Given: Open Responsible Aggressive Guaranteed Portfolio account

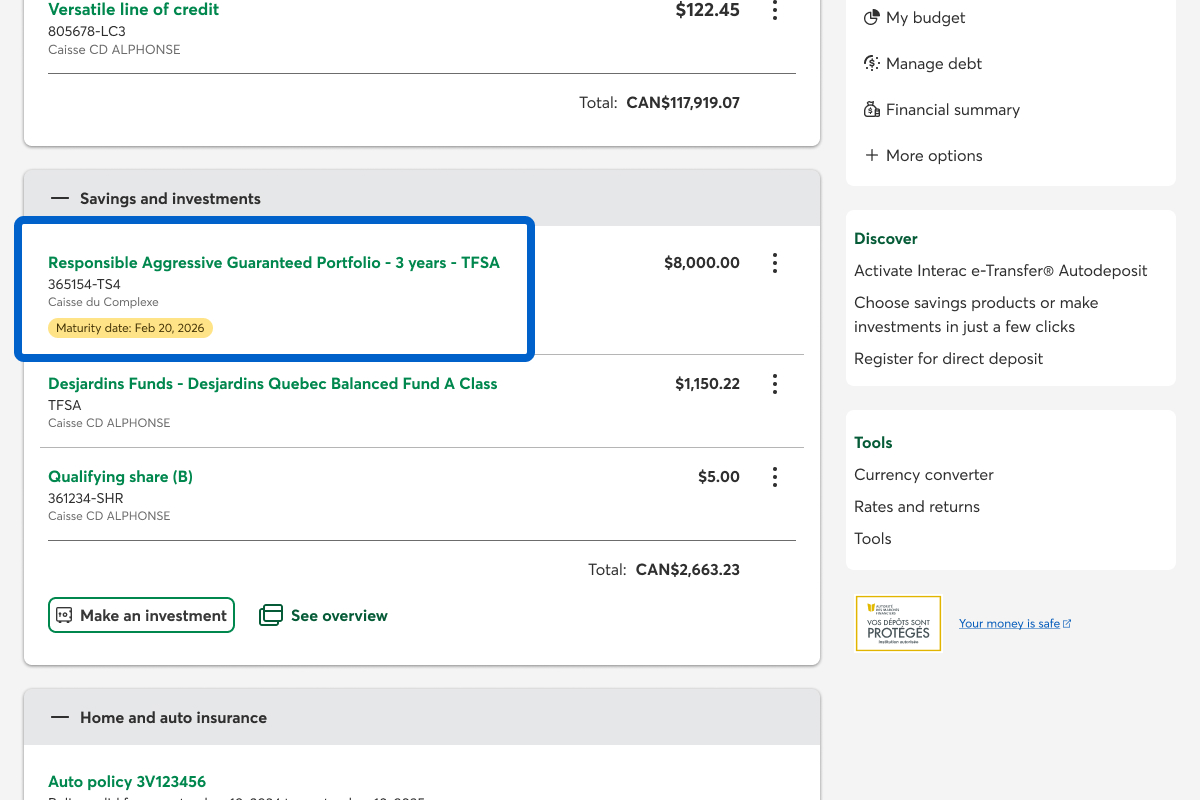Looking at the screenshot, I should point(273,263).
